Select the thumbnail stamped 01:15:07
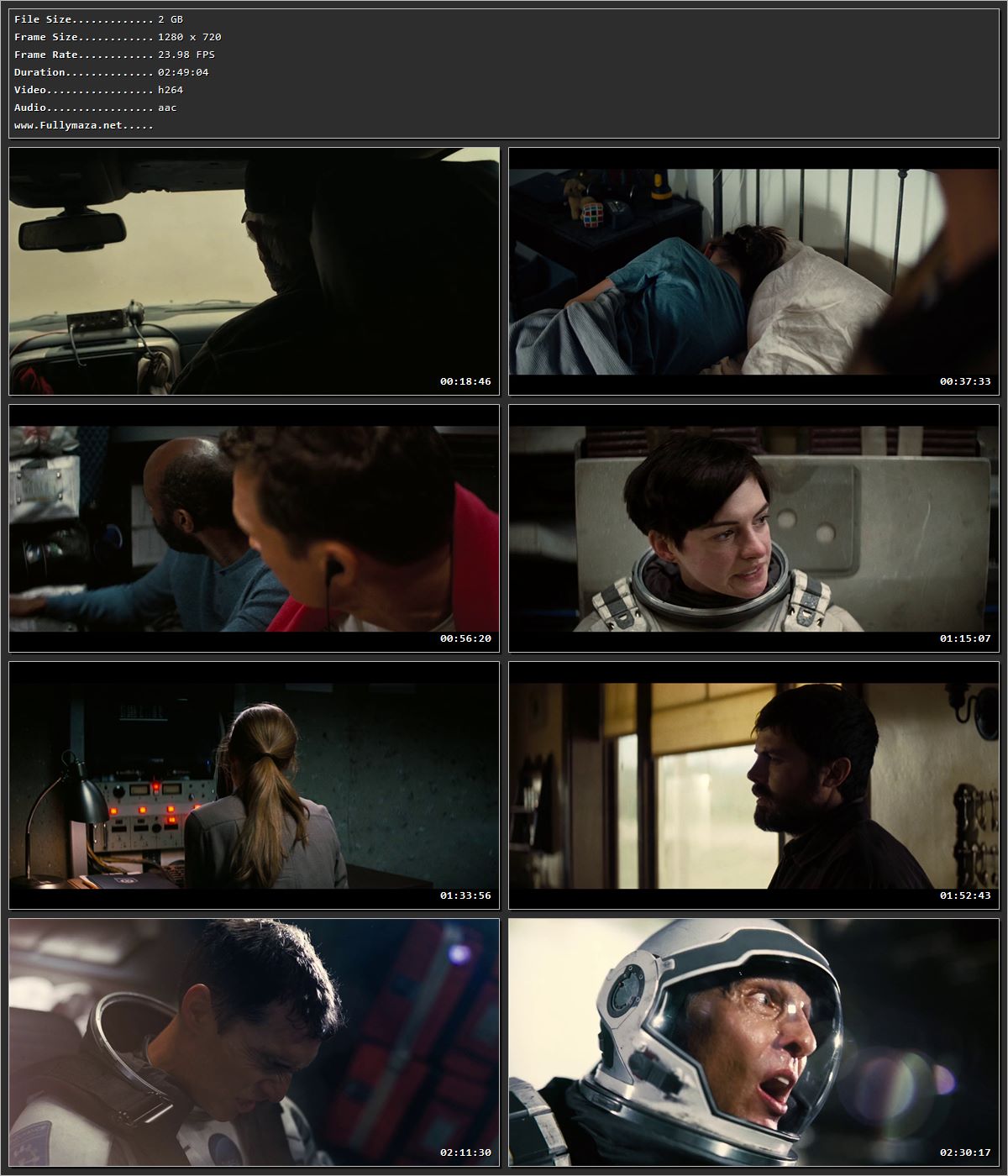1008x1176 pixels. 753,528
